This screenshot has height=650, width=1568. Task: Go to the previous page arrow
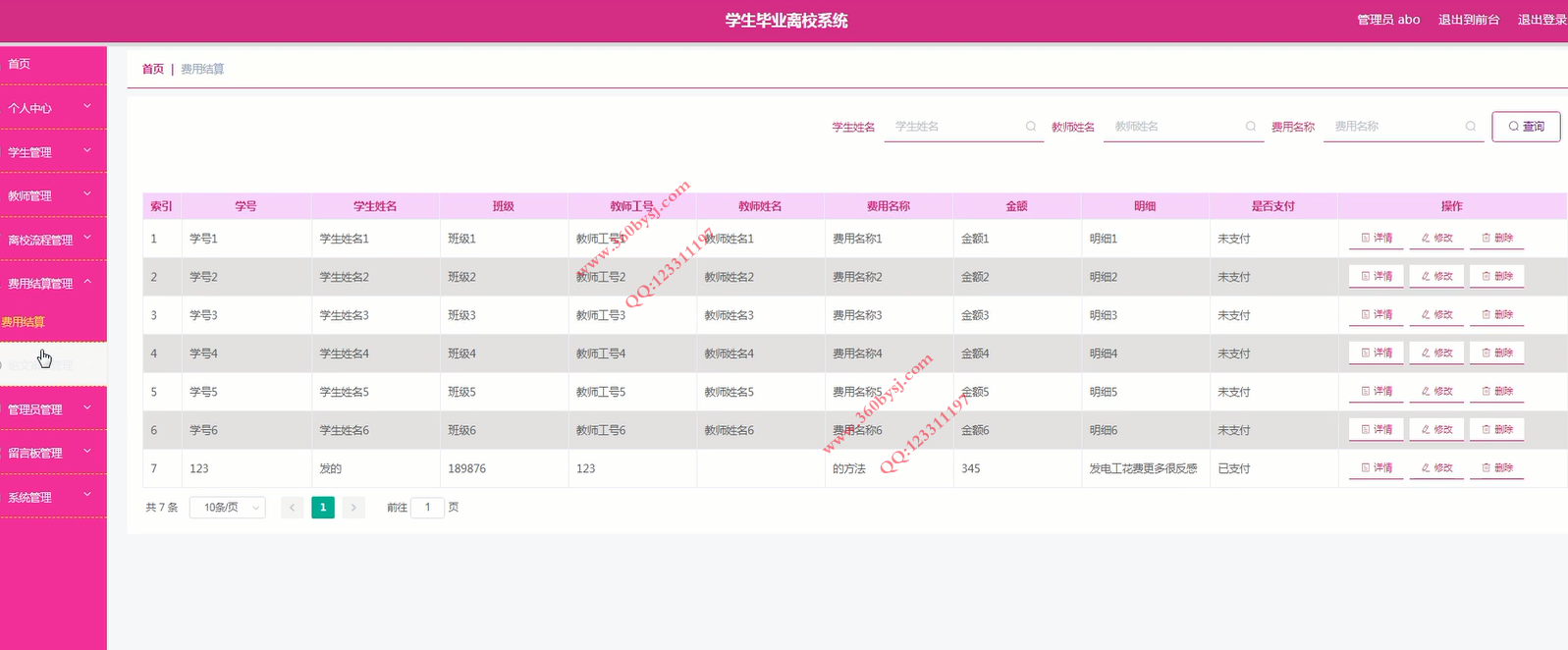coord(292,508)
